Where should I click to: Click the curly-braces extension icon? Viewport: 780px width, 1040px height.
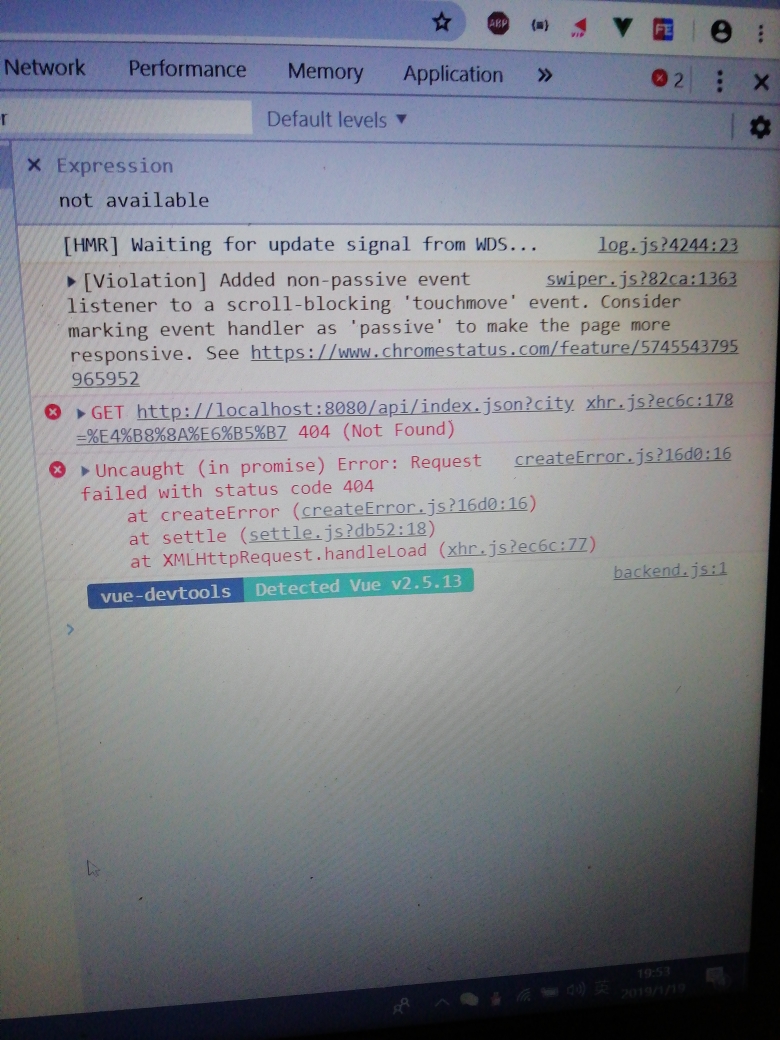pyautogui.click(x=540, y=25)
